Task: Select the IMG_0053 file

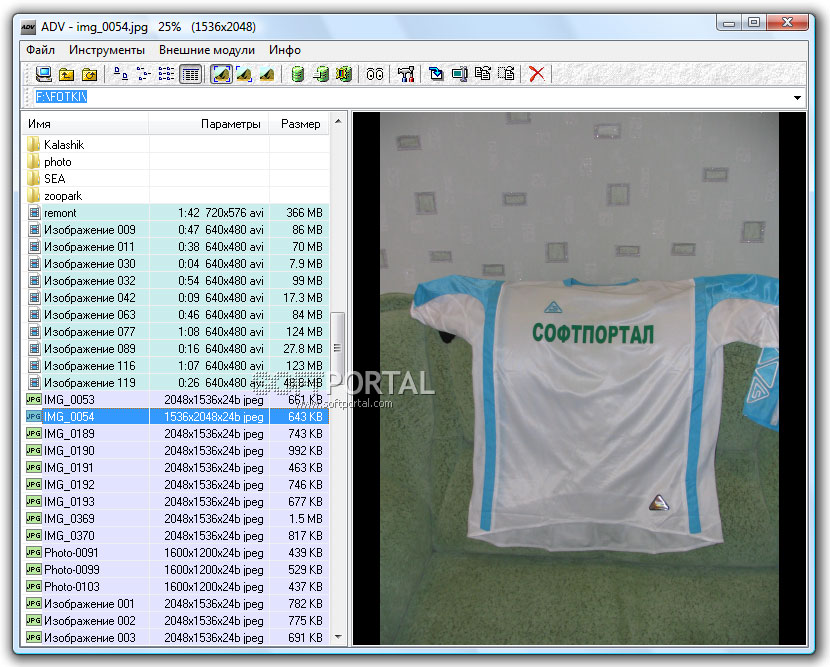Action: [x=176, y=400]
